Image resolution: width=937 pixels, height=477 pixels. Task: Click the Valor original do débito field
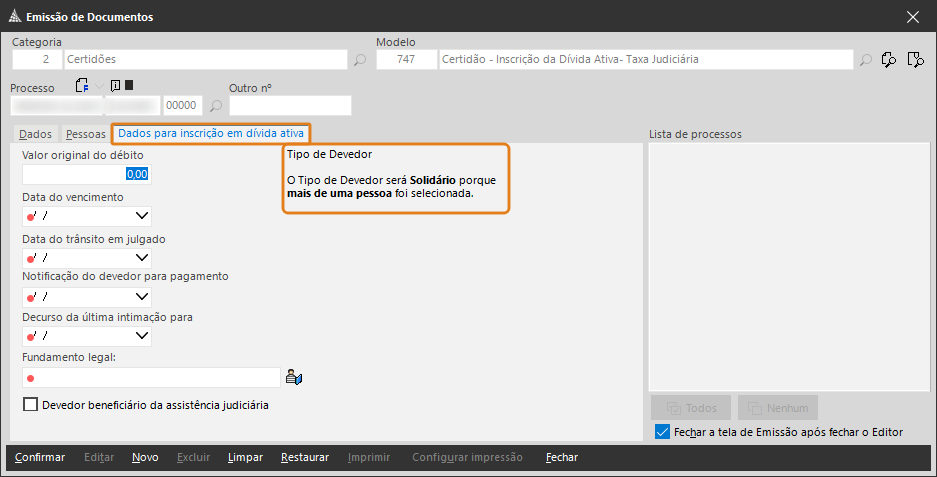87,174
